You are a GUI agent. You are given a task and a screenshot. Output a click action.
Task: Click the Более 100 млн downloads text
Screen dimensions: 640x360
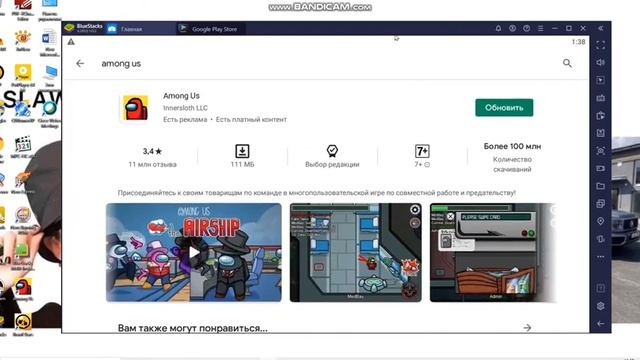coord(512,146)
